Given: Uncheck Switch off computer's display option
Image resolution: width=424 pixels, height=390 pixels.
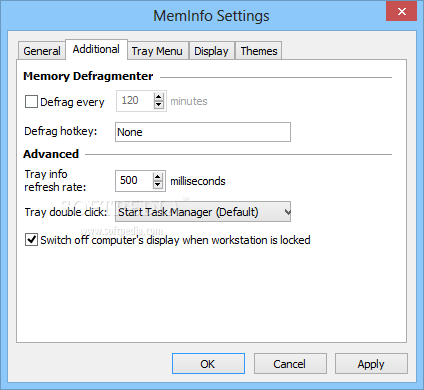Looking at the screenshot, I should click(31, 240).
